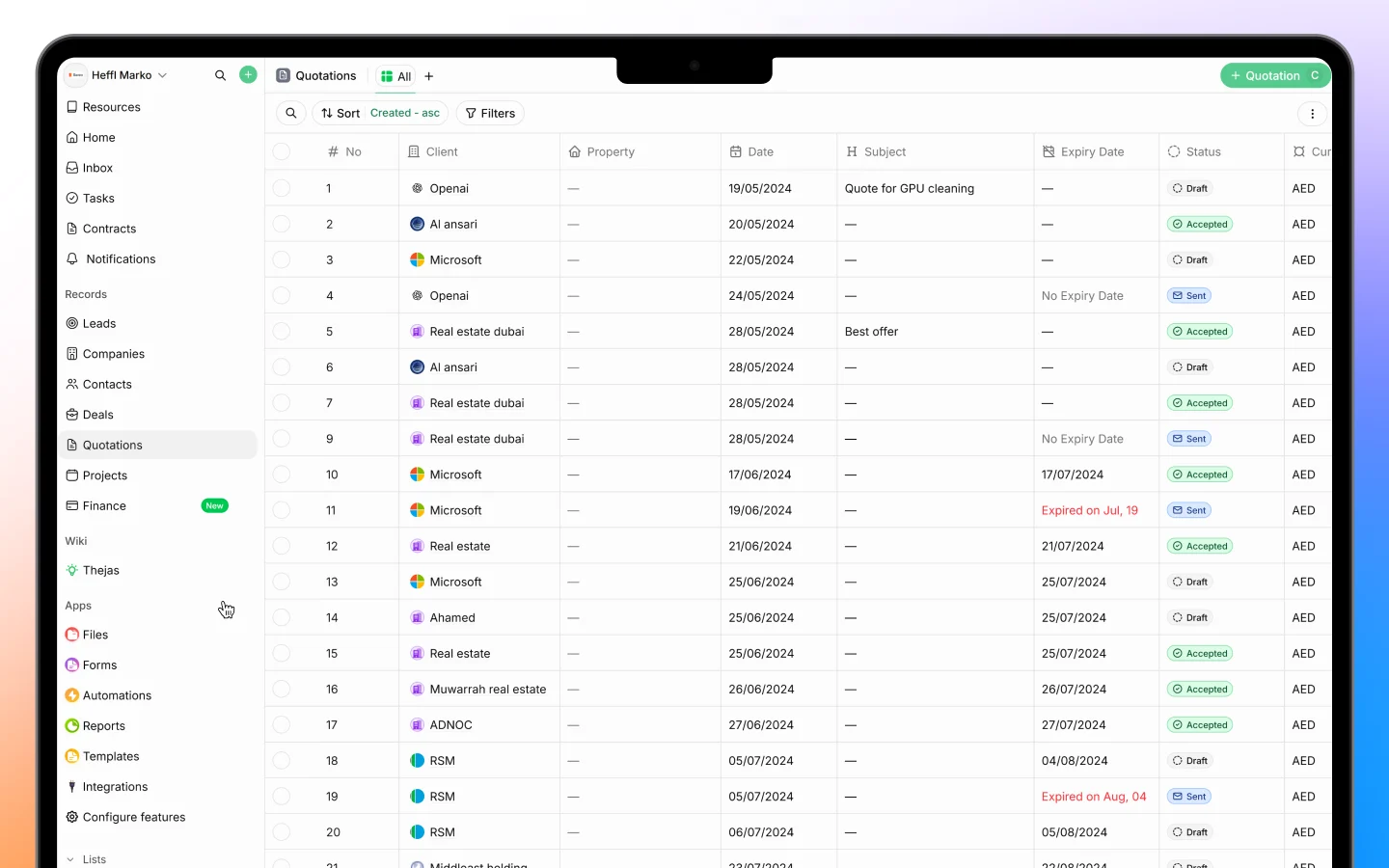Check the checkbox for quotation No 14
1389x868 pixels.
[282, 617]
